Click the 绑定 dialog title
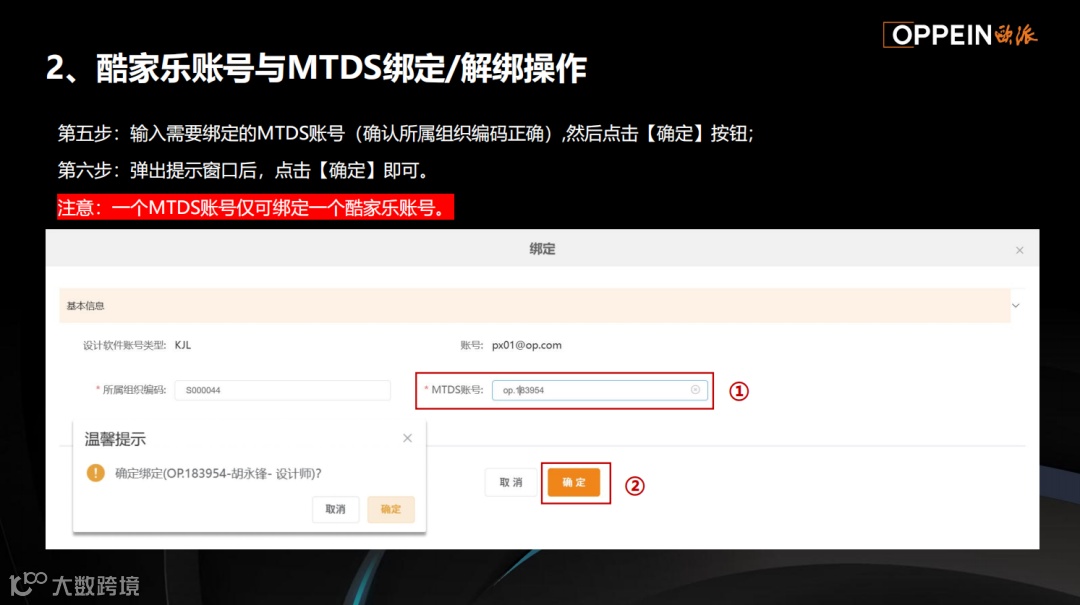The width and height of the screenshot is (1080, 605). point(542,249)
